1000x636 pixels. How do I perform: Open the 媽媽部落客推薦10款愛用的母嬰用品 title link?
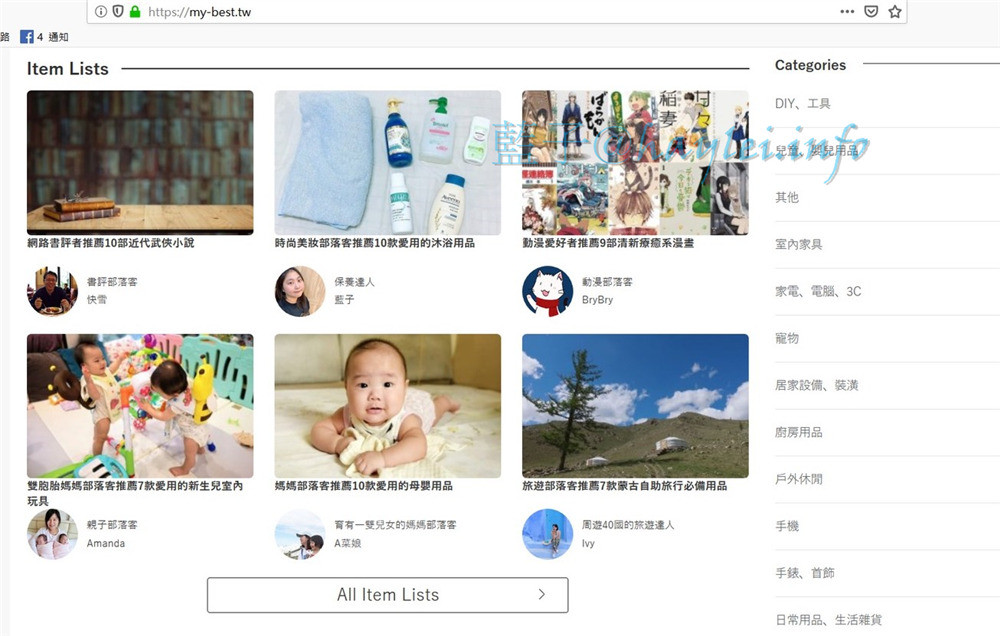364,486
